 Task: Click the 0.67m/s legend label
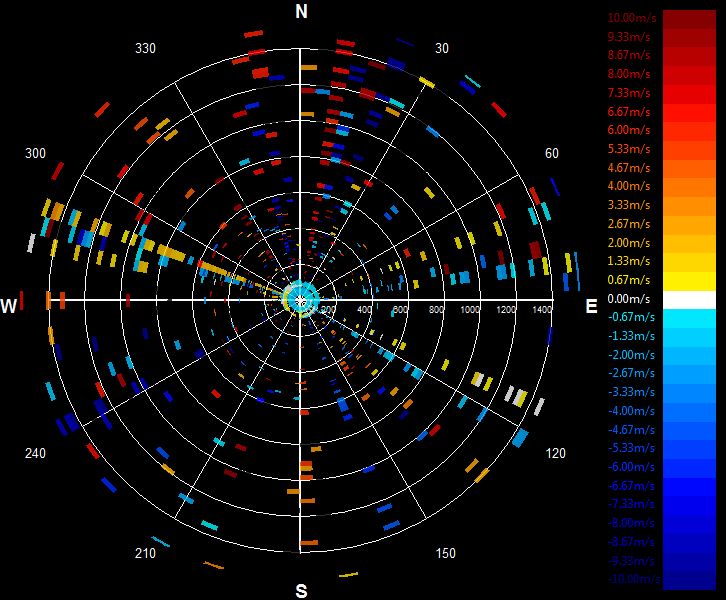coord(629,280)
